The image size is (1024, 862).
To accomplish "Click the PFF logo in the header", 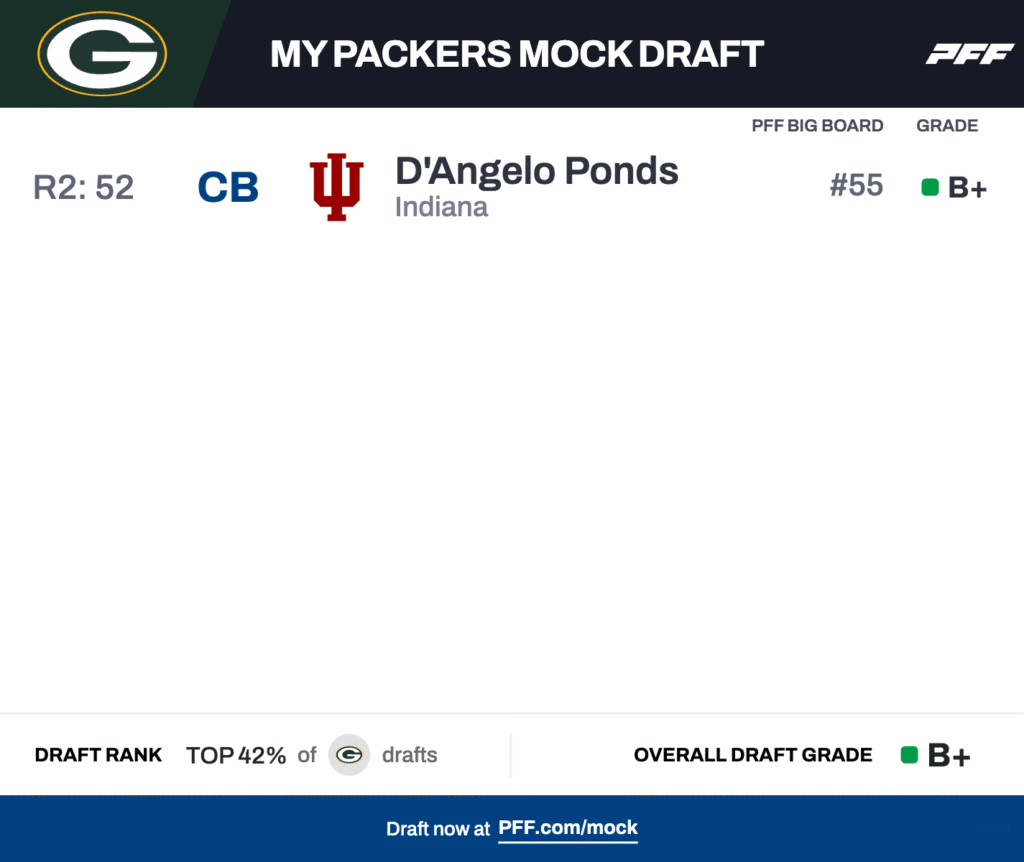I will tap(969, 54).
